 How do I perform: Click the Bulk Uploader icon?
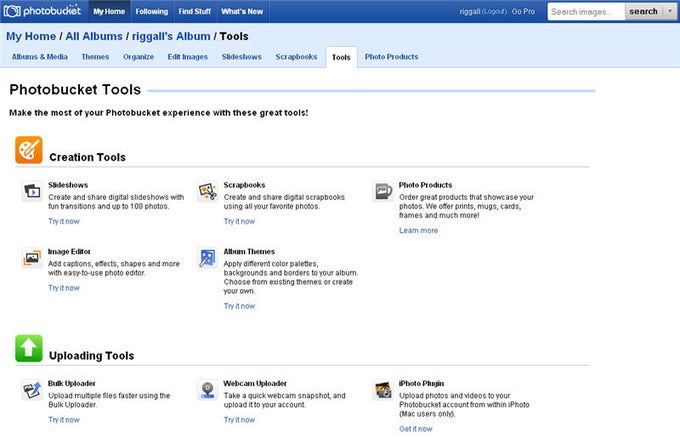[32, 389]
